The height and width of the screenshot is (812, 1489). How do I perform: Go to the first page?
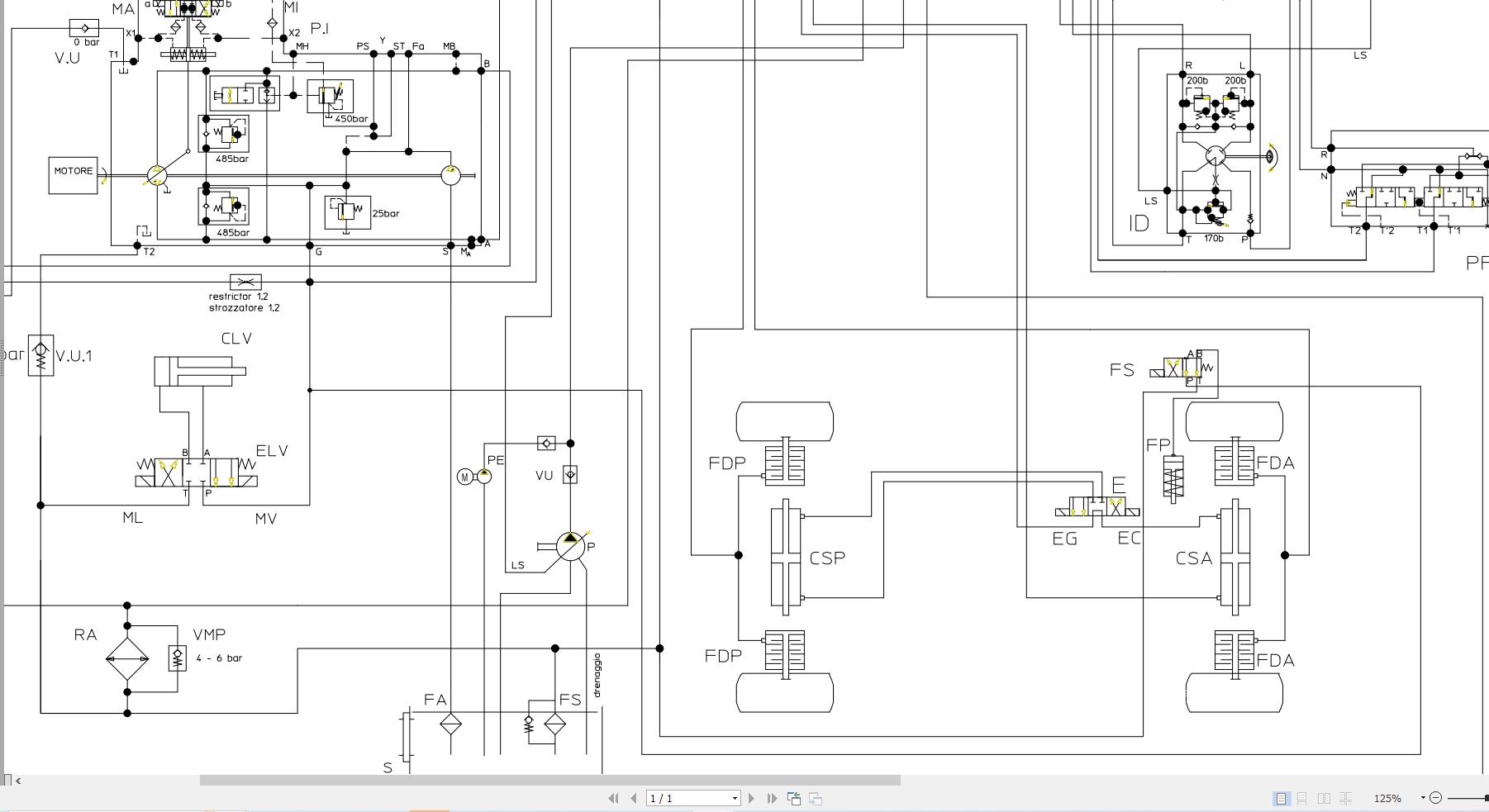point(613,798)
